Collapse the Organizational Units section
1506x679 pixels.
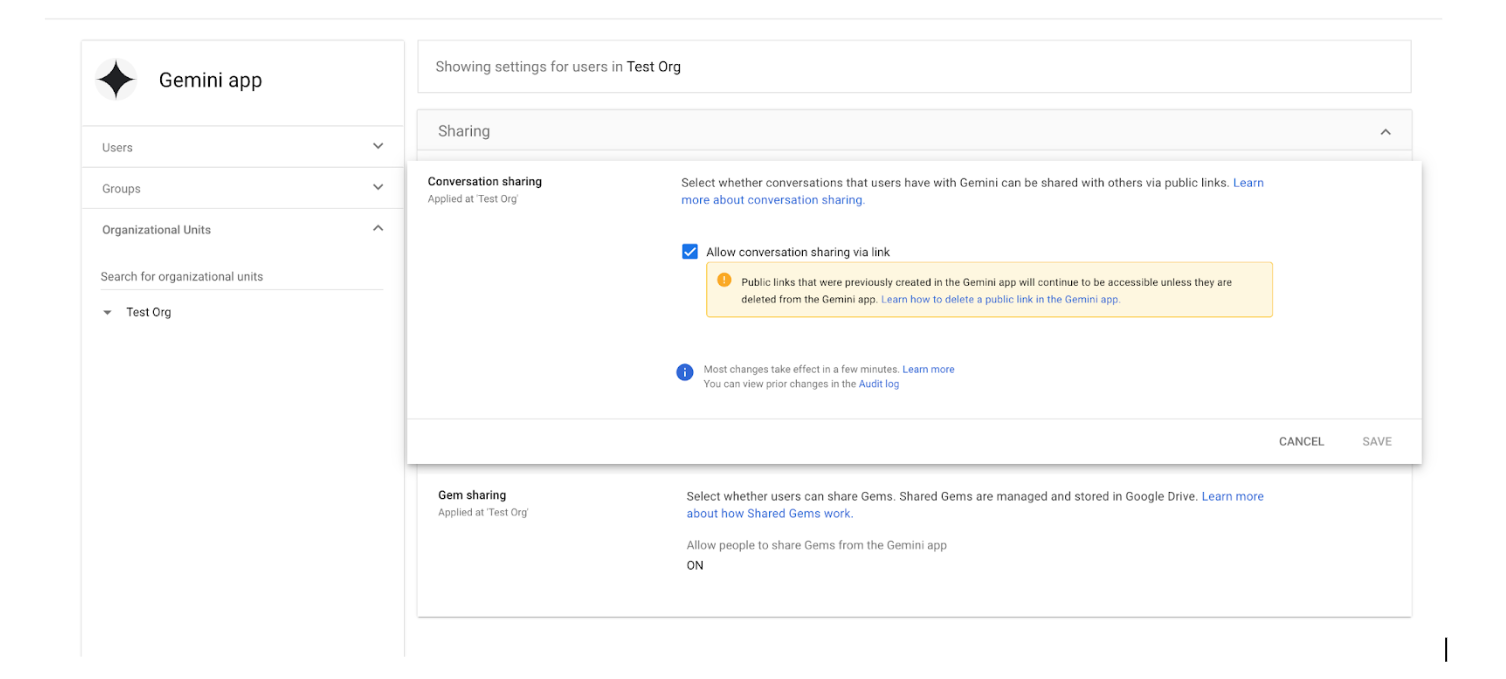(x=378, y=227)
